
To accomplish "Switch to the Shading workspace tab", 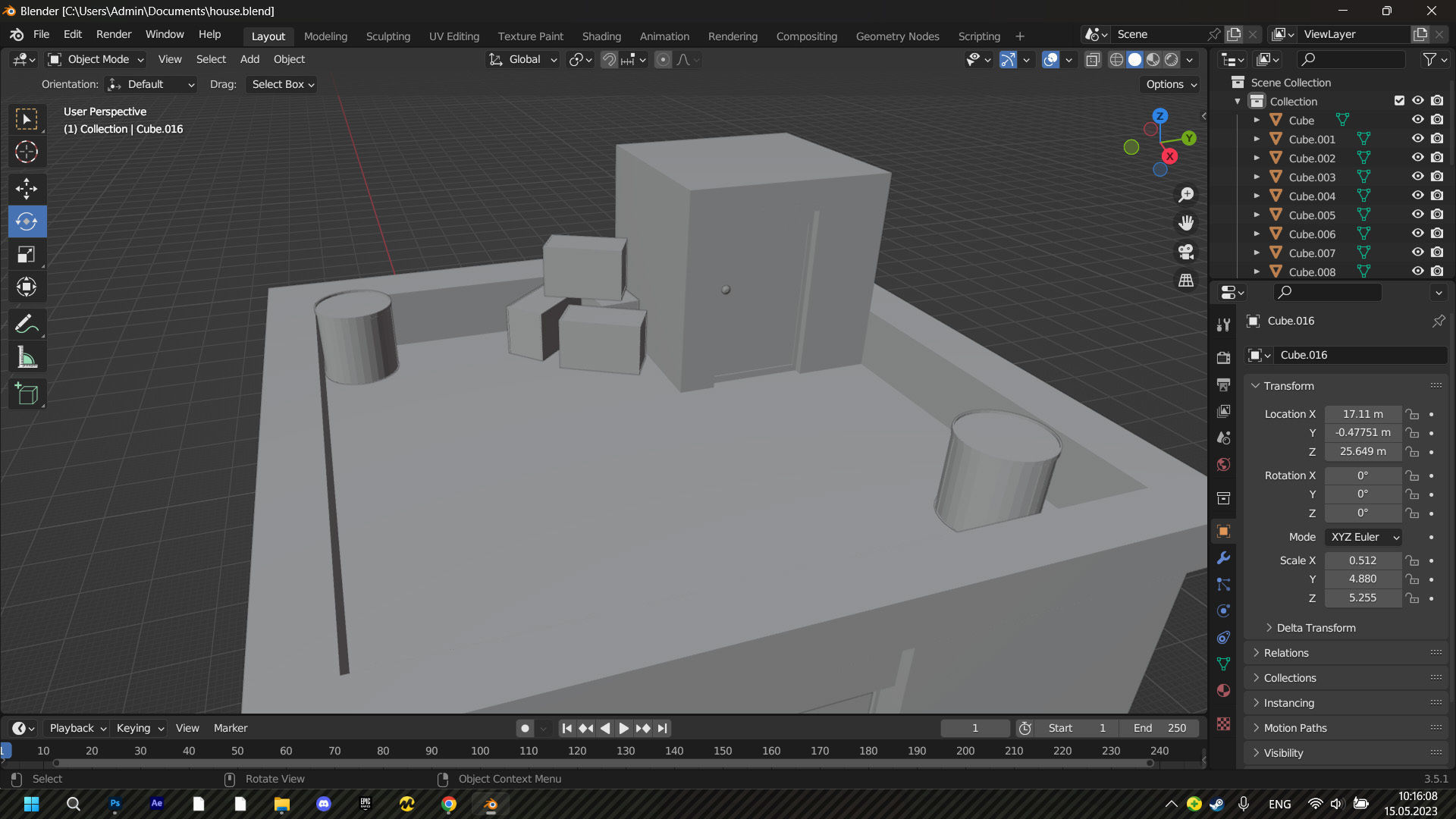I will [x=601, y=36].
